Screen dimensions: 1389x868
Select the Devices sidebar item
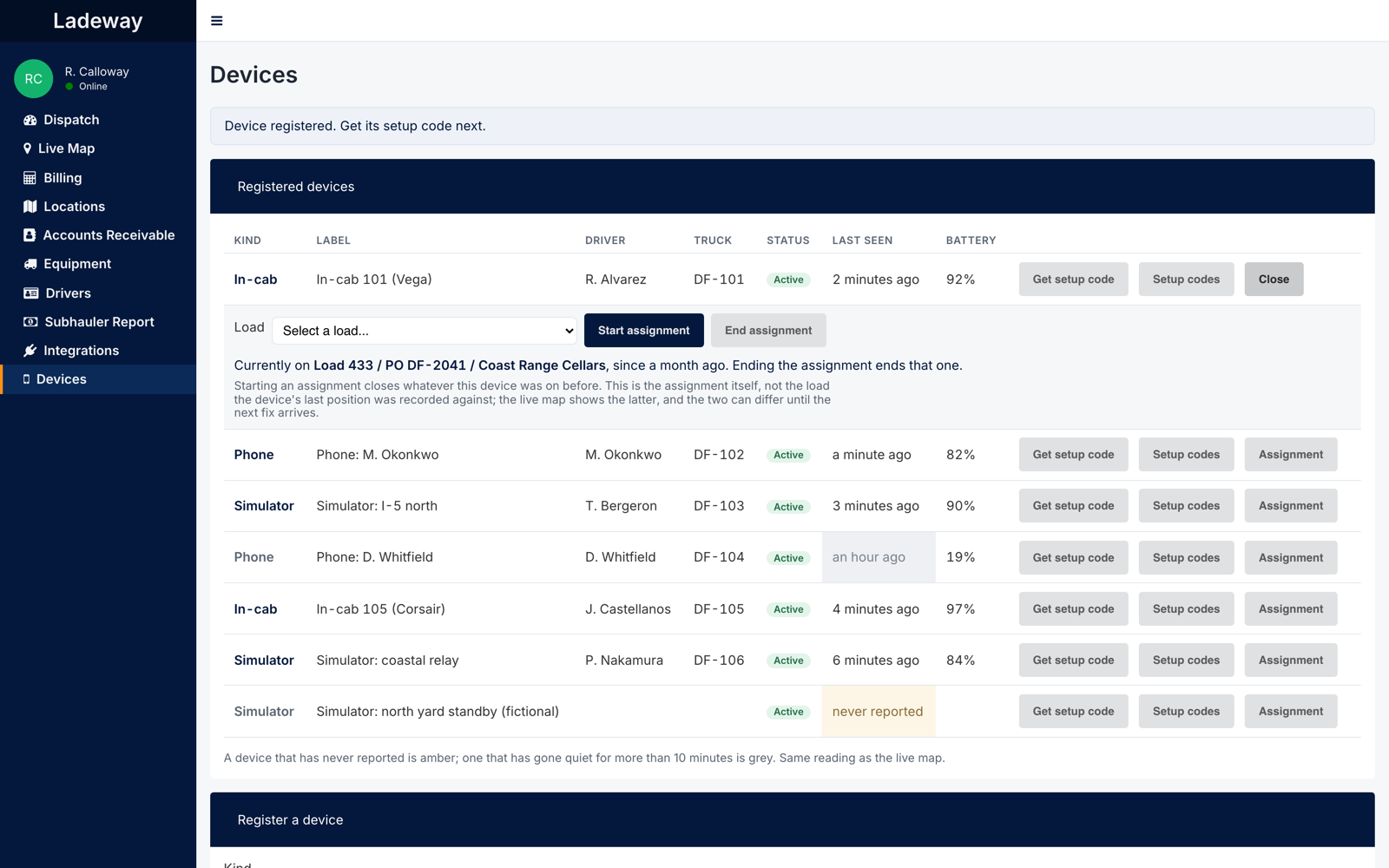tap(98, 379)
